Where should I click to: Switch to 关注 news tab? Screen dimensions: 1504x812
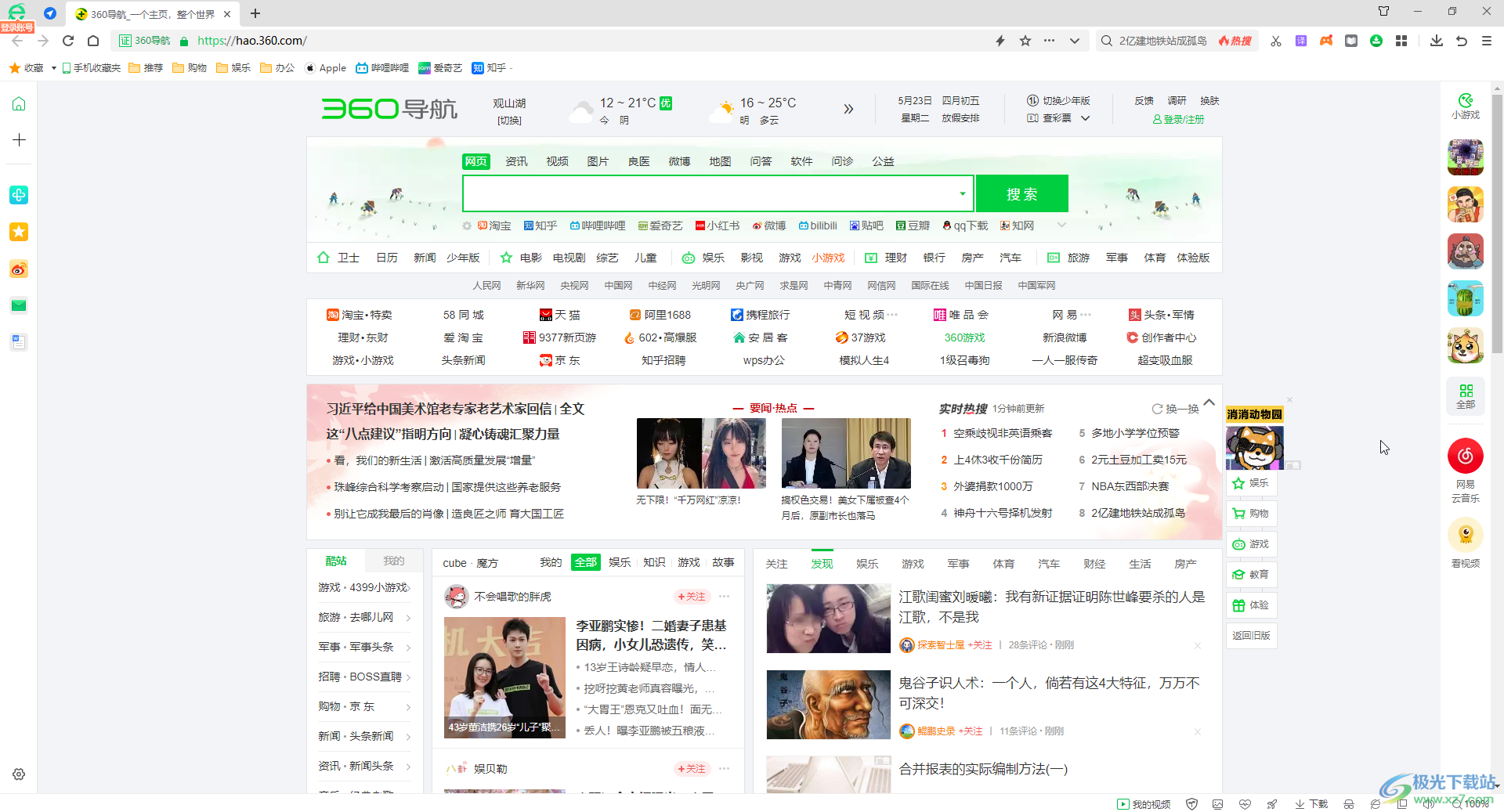(776, 564)
